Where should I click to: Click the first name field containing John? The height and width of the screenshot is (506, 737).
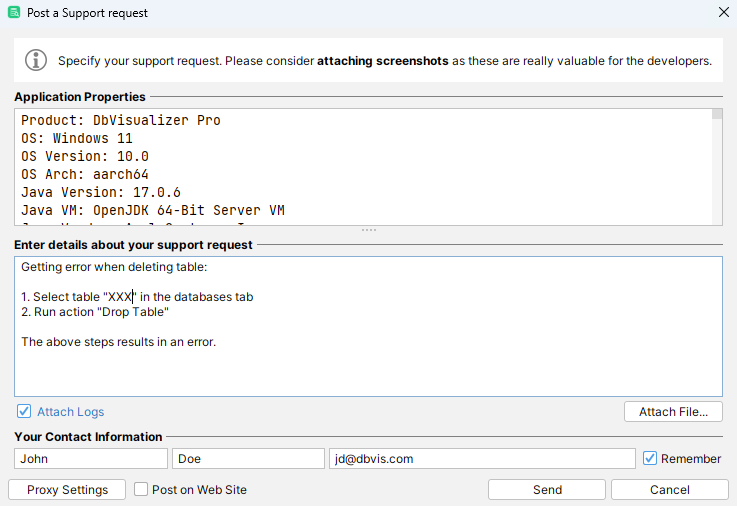pyautogui.click(x=91, y=458)
